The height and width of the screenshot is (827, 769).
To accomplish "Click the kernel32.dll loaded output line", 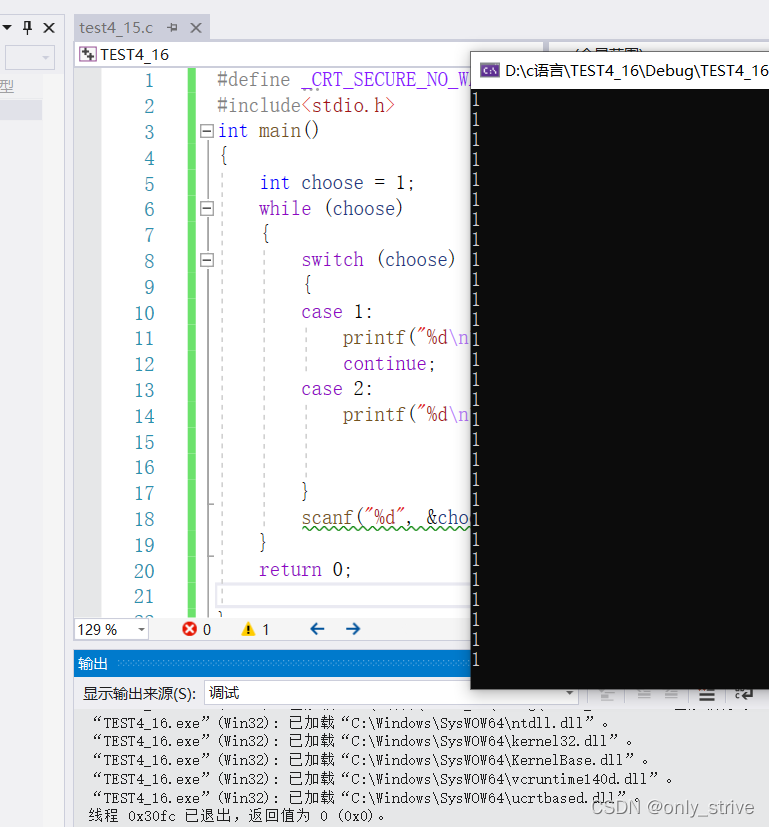I will point(362,742).
